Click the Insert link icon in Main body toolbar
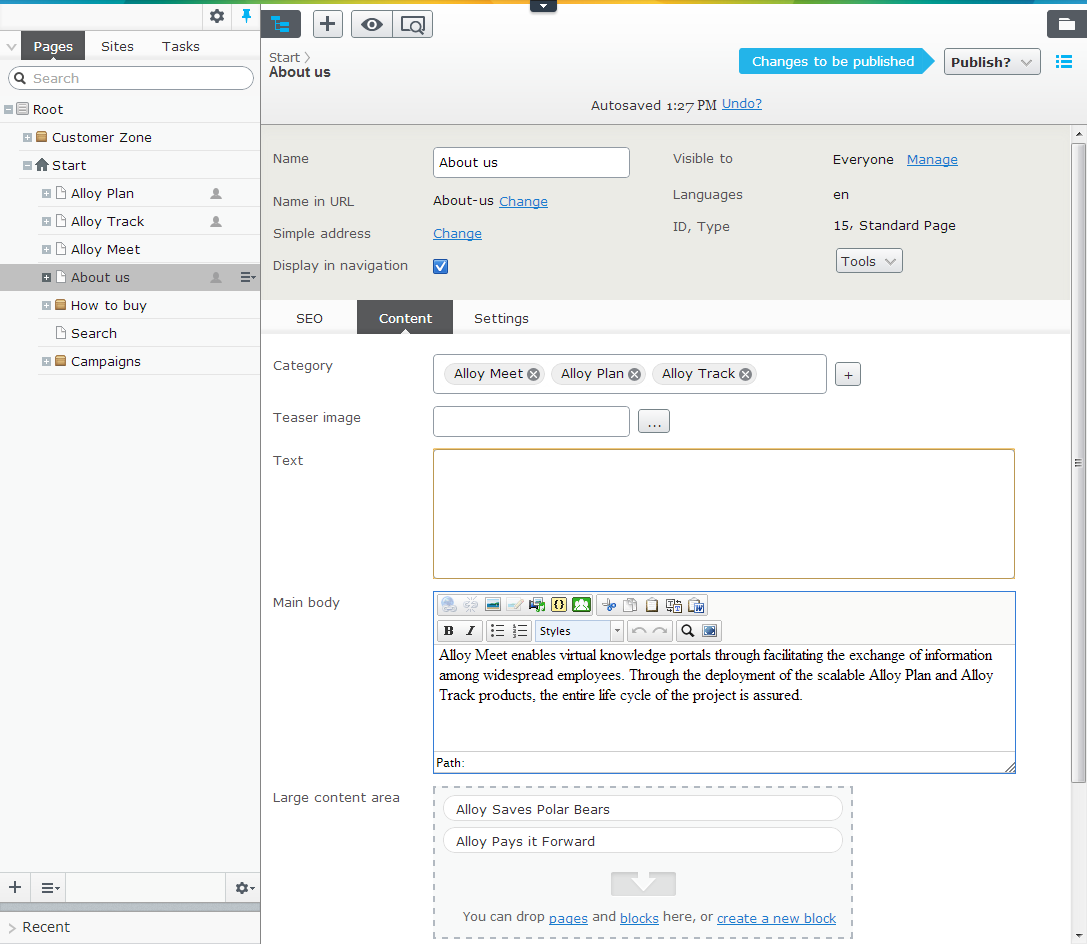 [x=449, y=605]
